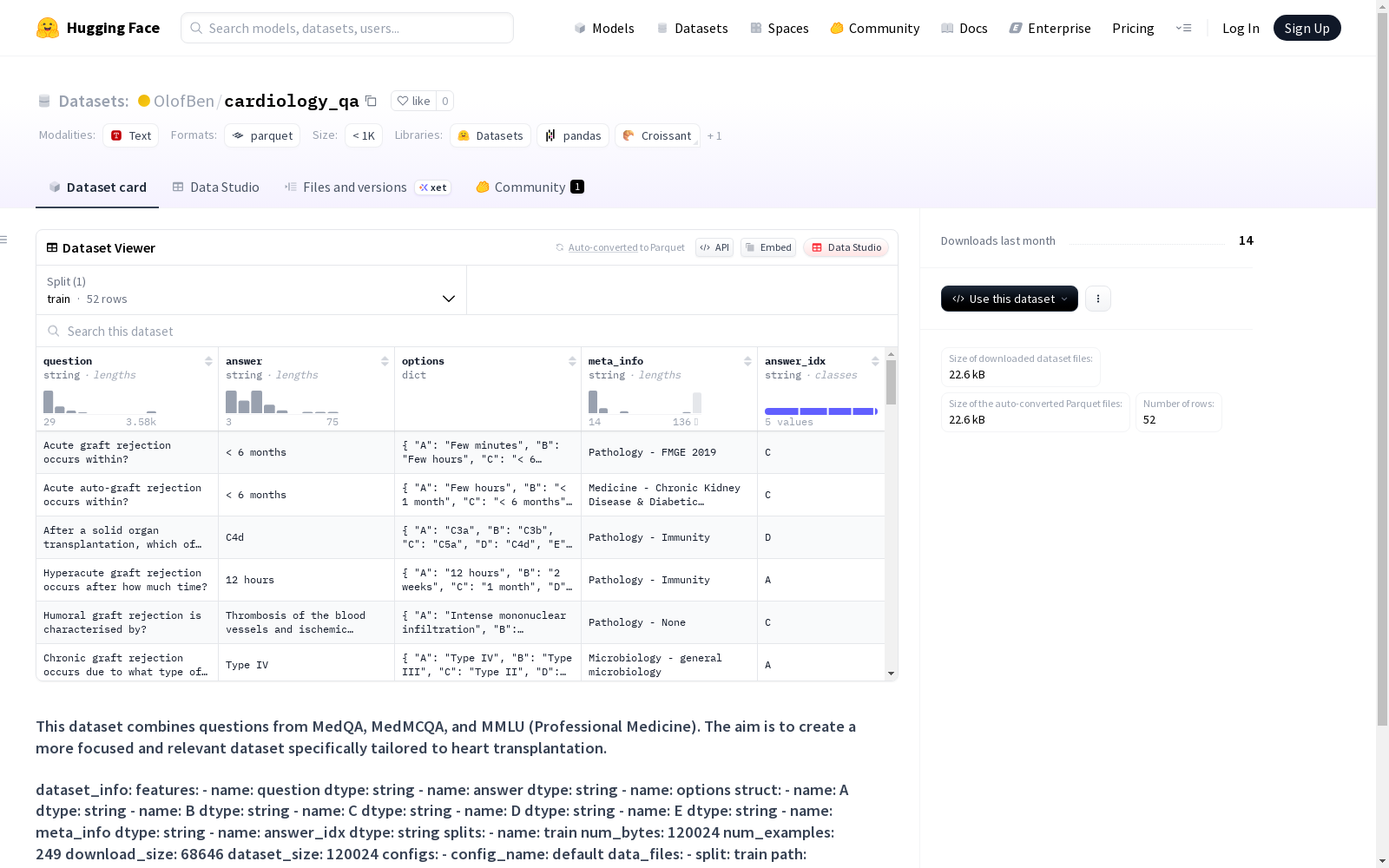This screenshot has height=868, width=1389.
Task: Go to Models in the top navigation
Action: click(604, 28)
